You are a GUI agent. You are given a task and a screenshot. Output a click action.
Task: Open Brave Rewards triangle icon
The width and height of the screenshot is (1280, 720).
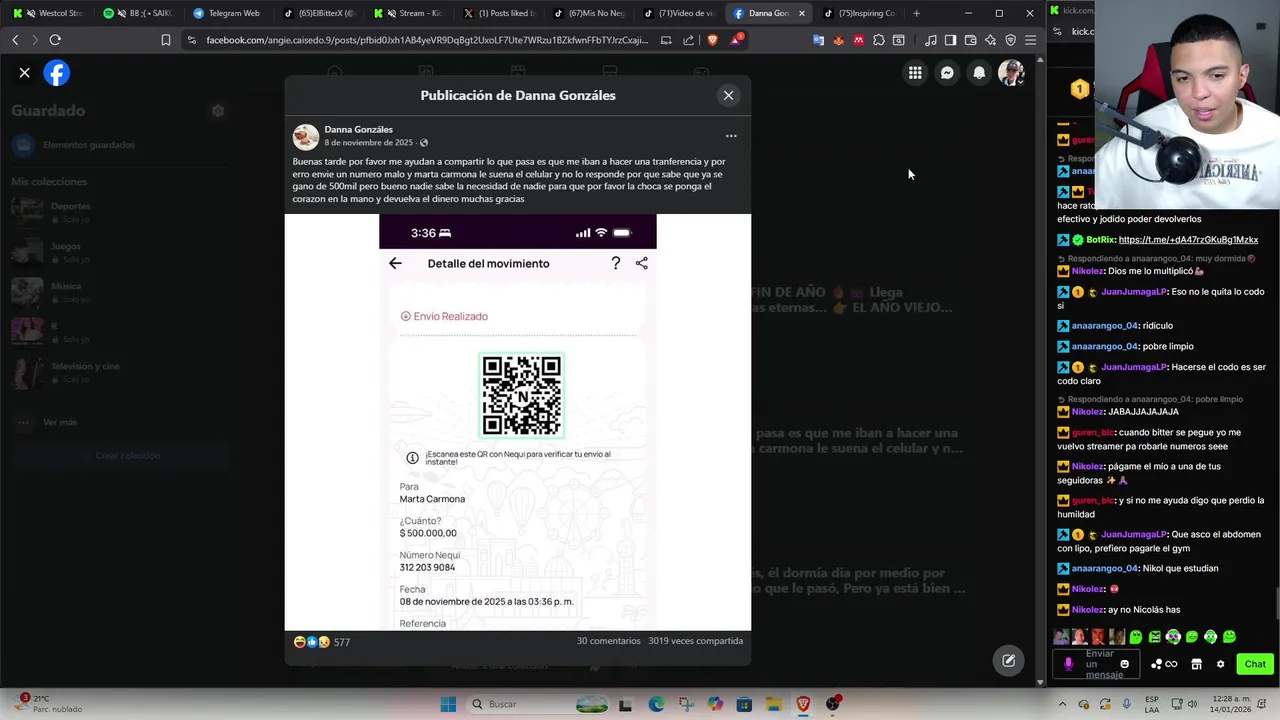click(x=736, y=40)
